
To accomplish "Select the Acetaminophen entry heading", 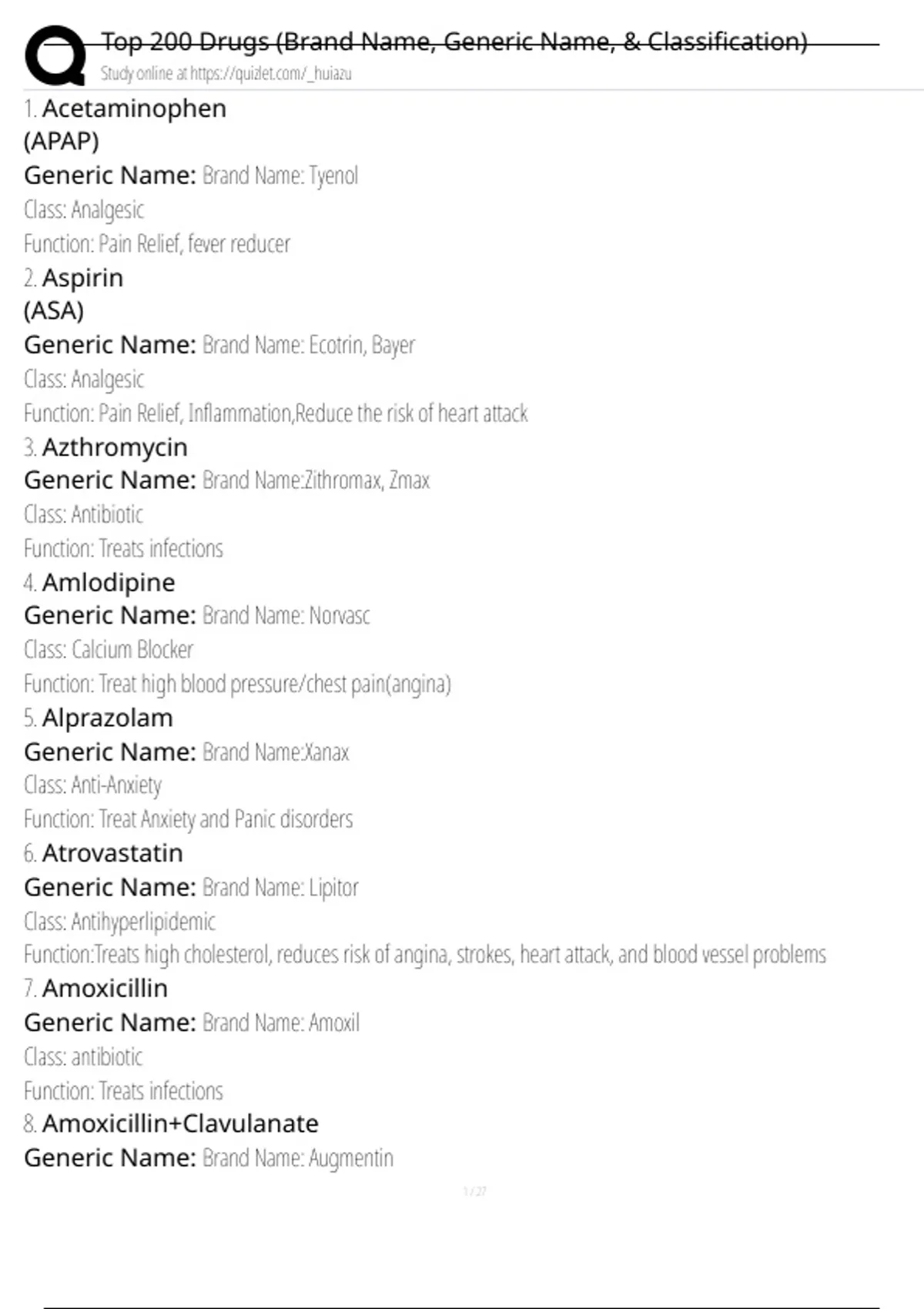I will pos(134,109).
